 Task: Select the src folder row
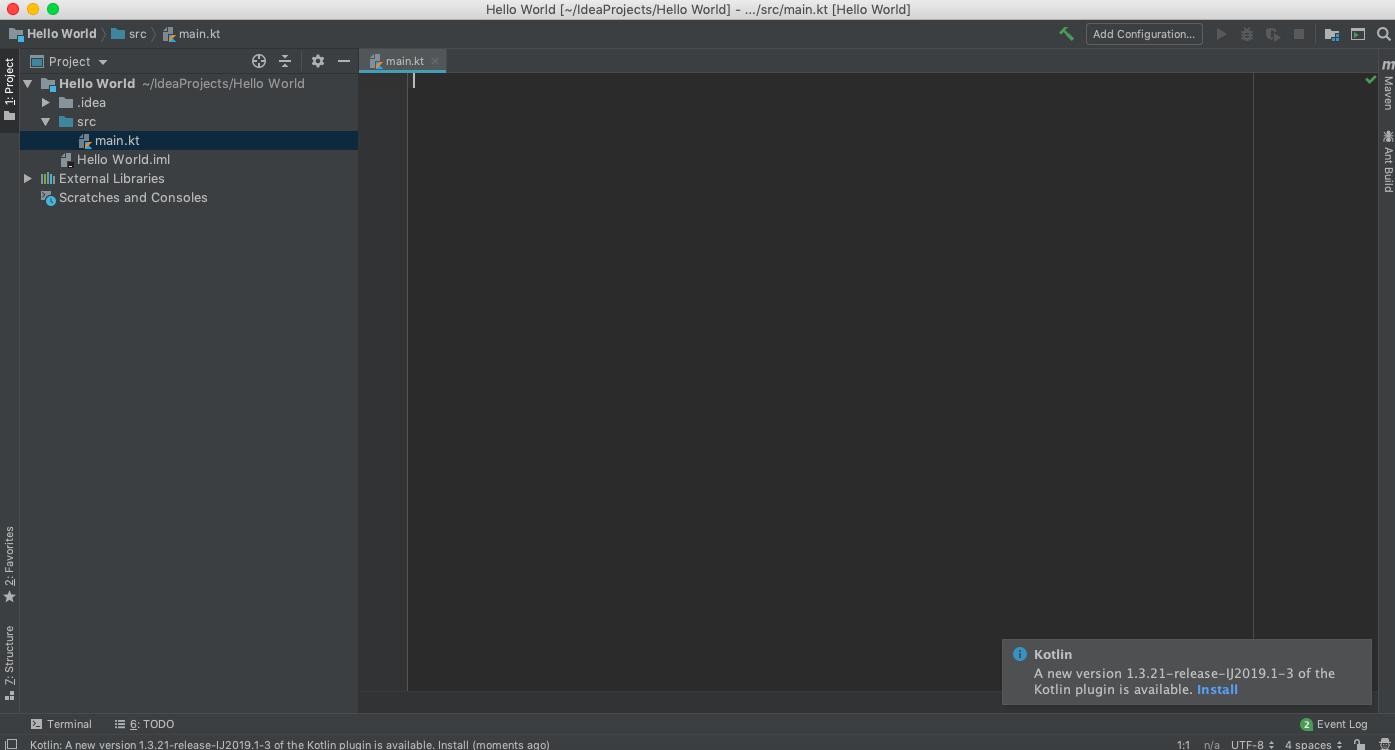coord(189,122)
